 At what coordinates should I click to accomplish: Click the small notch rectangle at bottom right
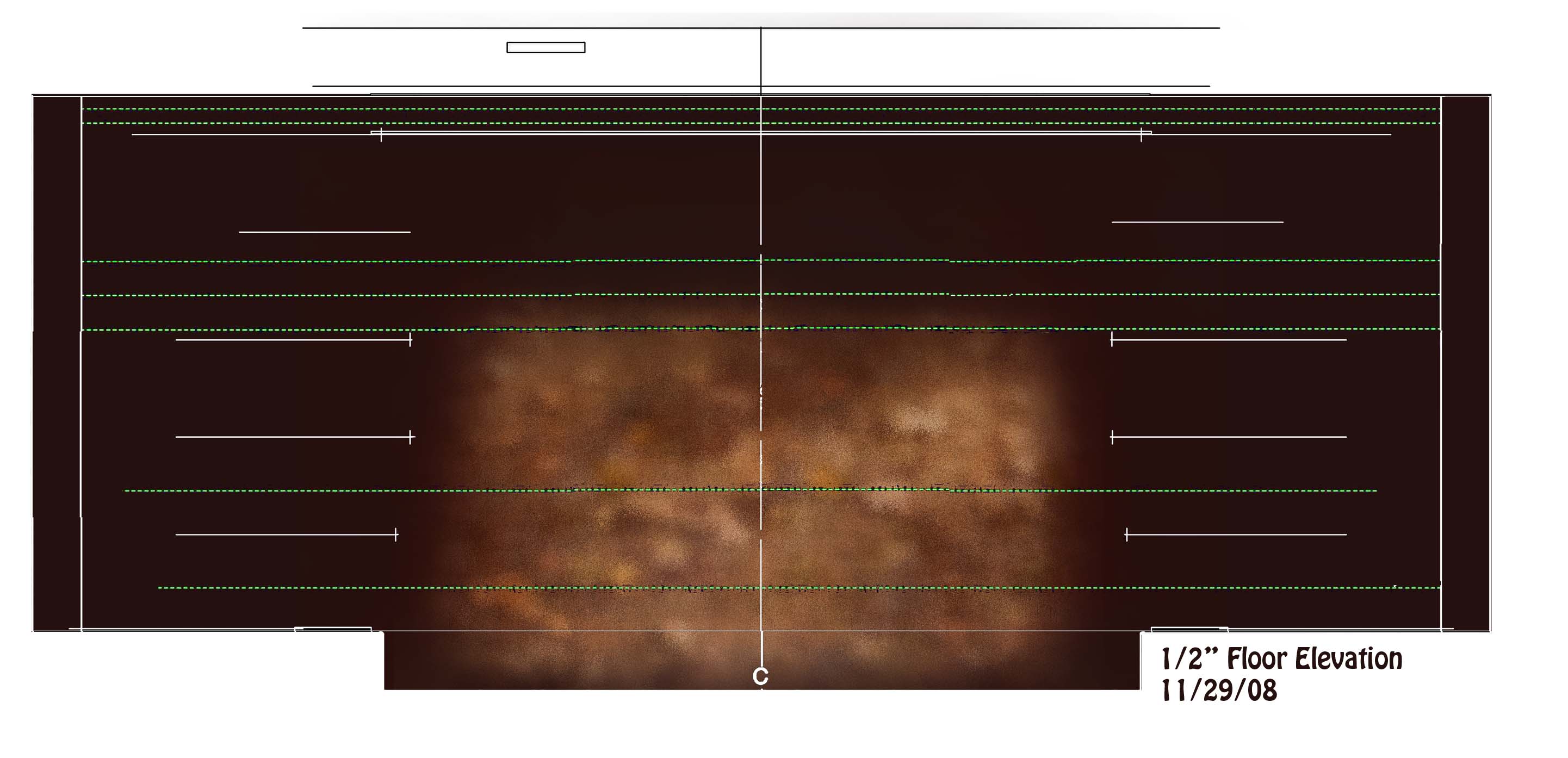1189,629
